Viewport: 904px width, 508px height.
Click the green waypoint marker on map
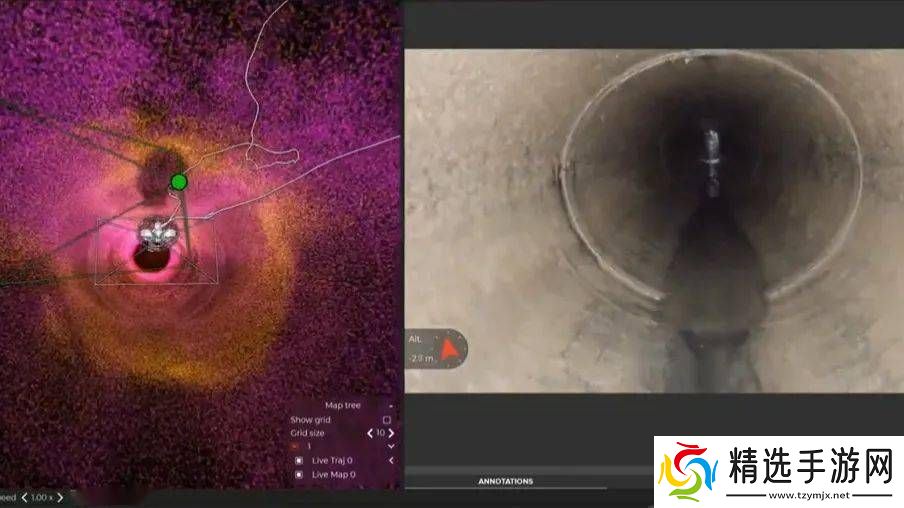click(178, 182)
